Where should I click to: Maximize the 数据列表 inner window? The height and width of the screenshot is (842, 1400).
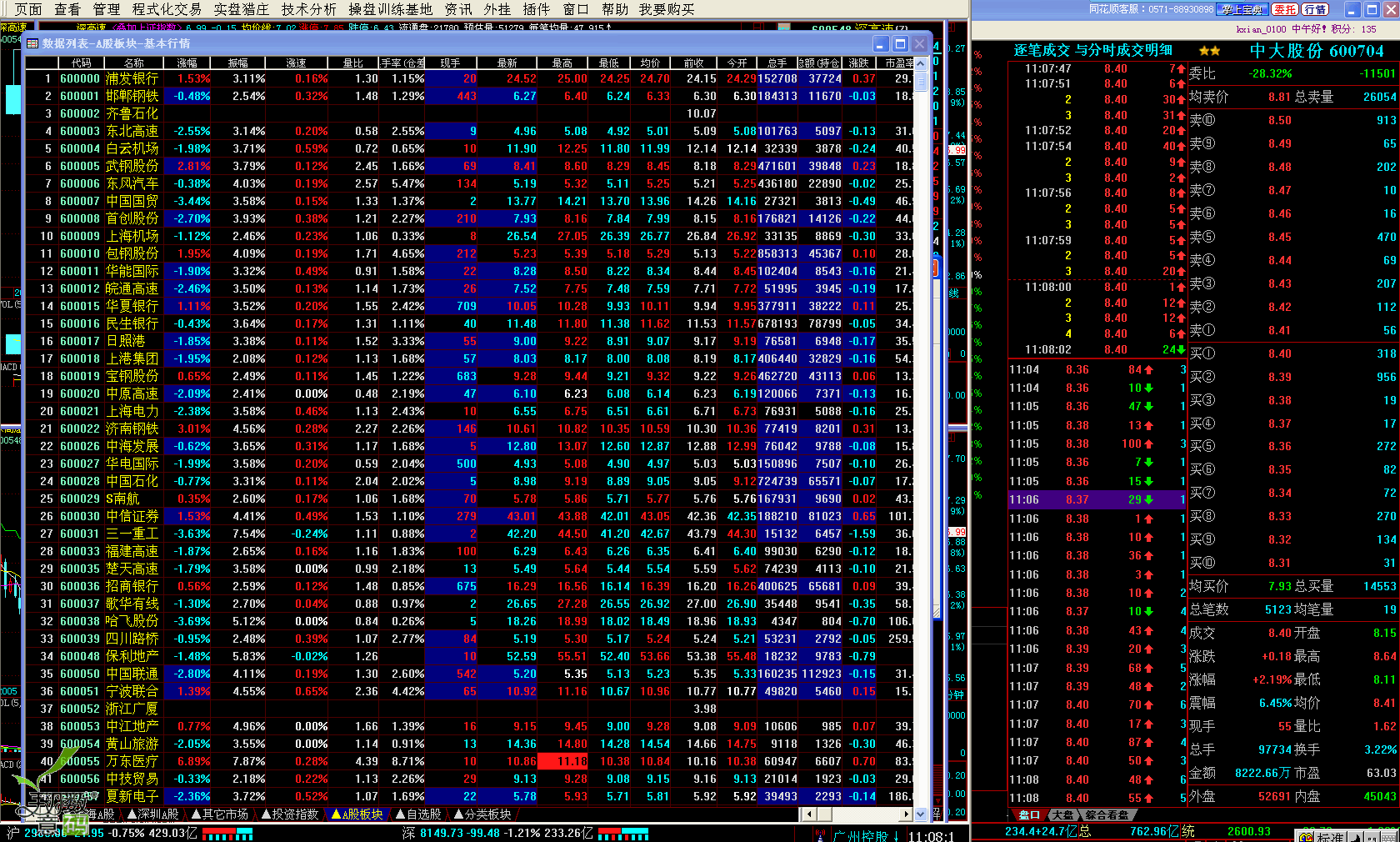pyautogui.click(x=900, y=43)
